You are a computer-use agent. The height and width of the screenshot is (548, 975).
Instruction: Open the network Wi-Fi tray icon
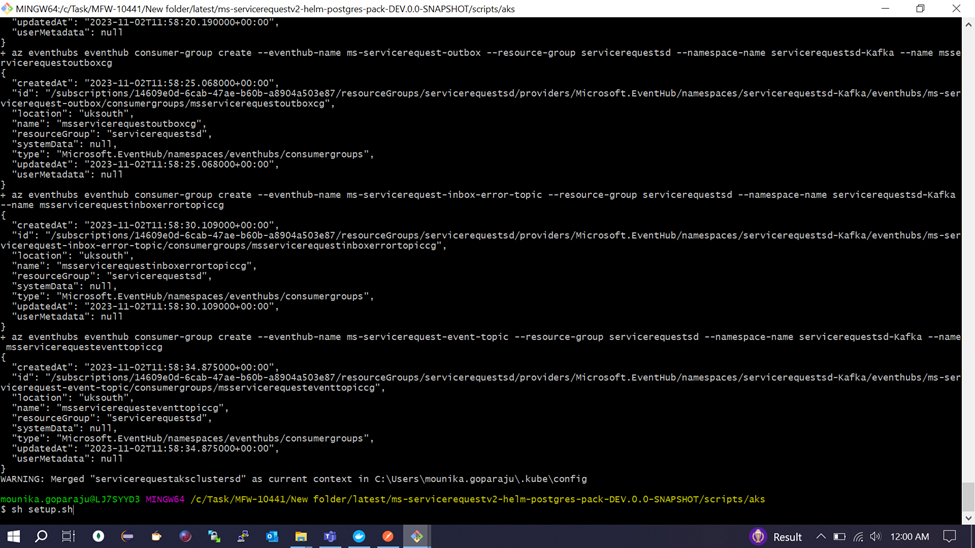858,537
